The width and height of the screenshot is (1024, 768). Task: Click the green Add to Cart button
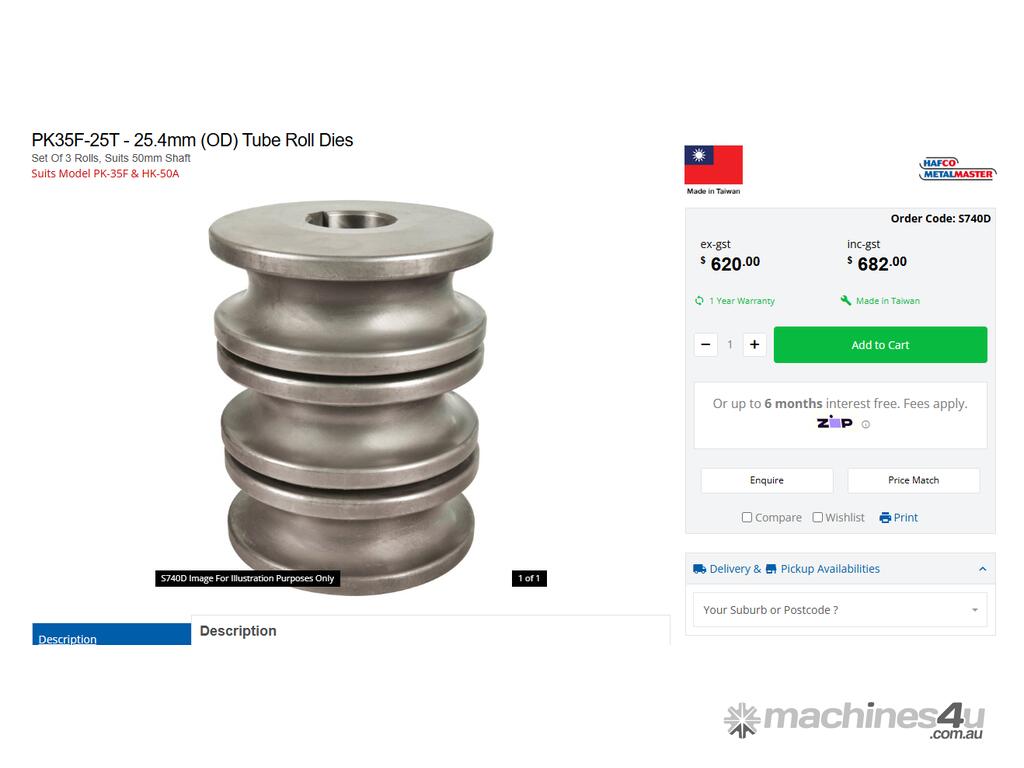point(880,345)
